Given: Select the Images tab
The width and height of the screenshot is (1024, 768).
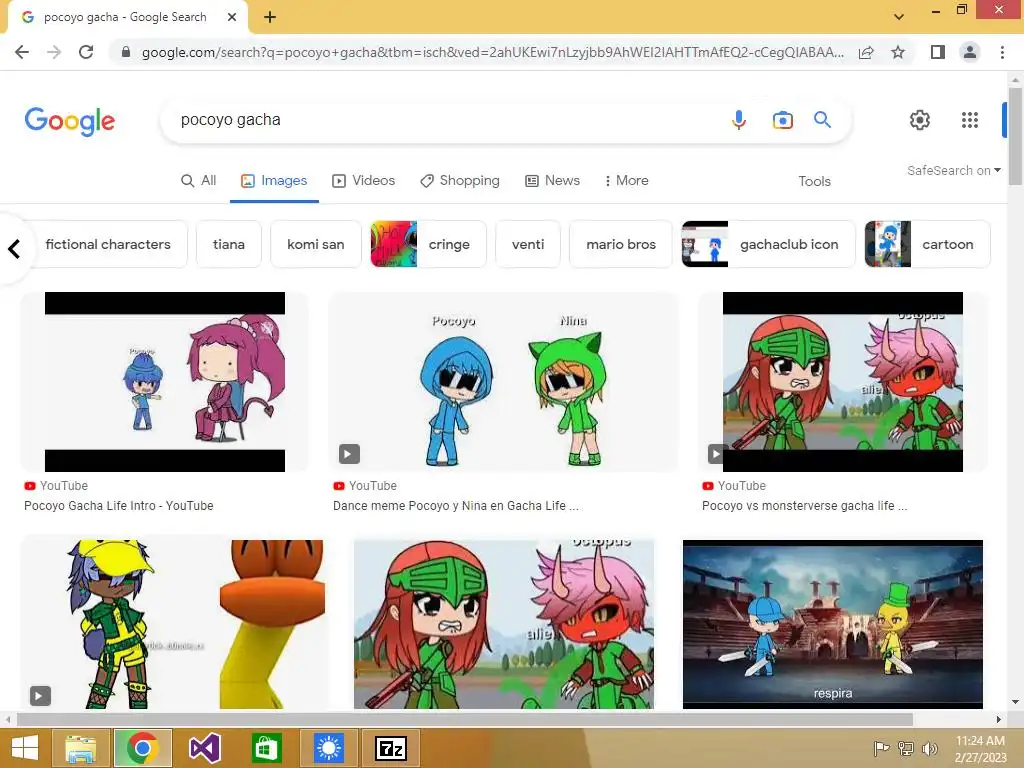Looking at the screenshot, I should (x=274, y=181).
